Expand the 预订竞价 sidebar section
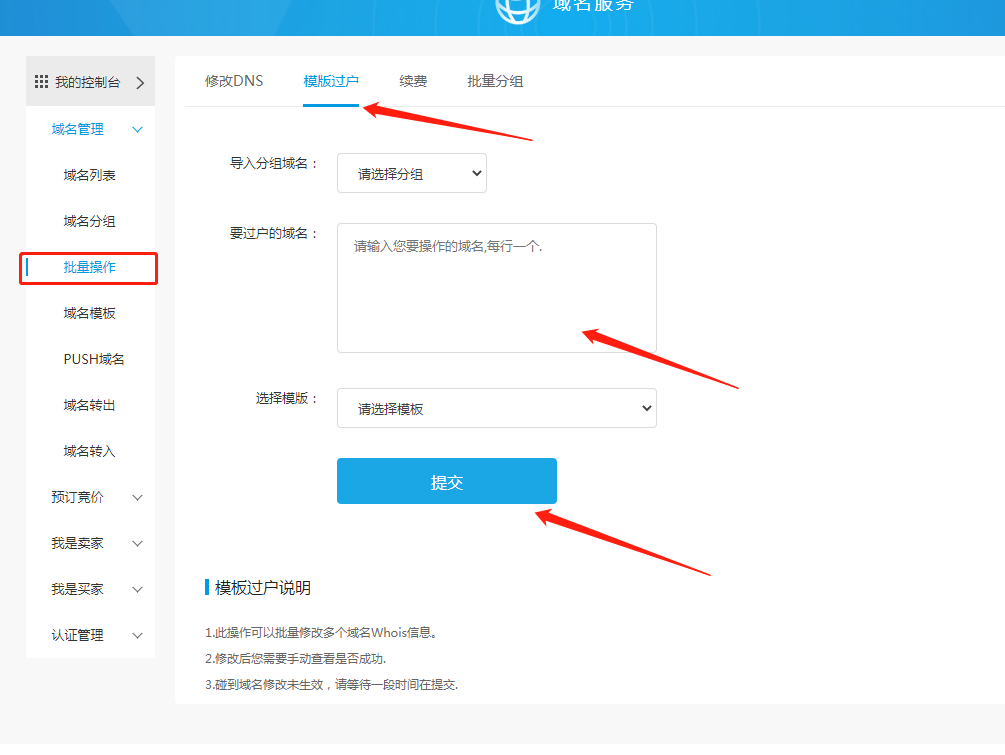 138,497
